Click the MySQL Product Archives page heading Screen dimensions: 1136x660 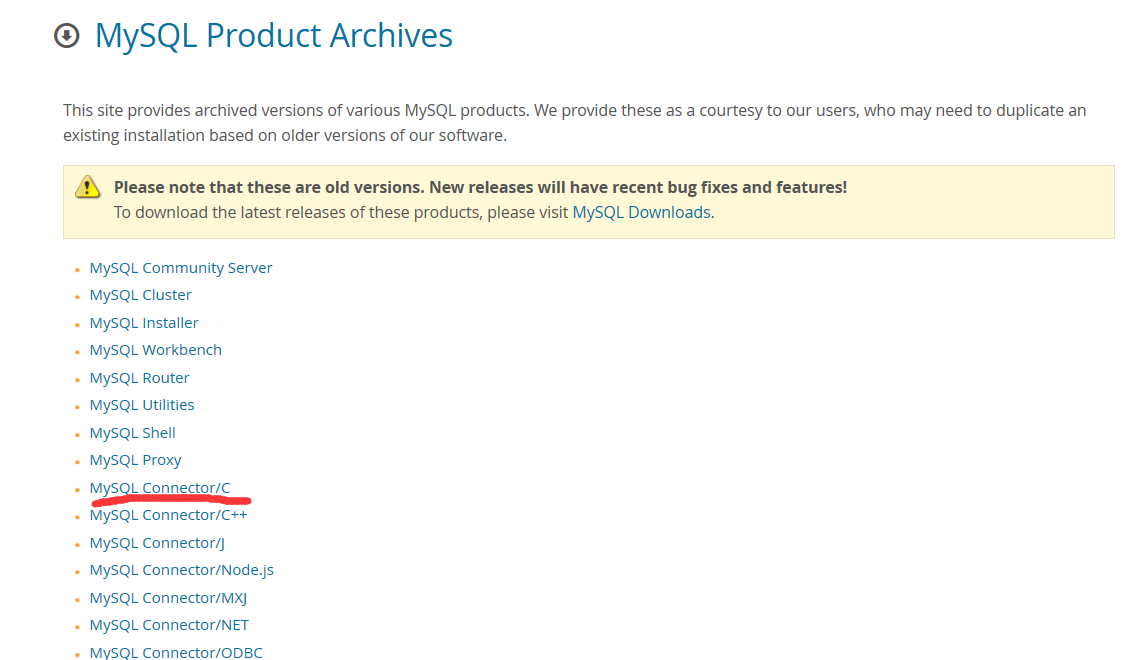[x=273, y=35]
